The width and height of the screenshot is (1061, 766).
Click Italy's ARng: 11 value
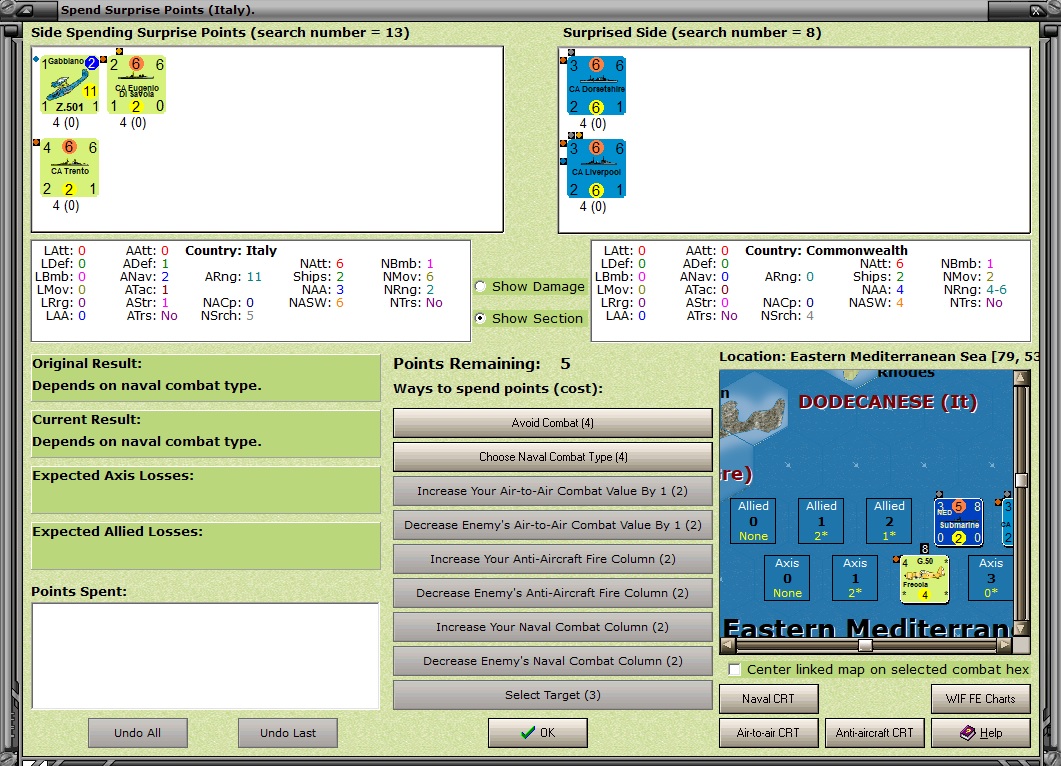pos(254,277)
